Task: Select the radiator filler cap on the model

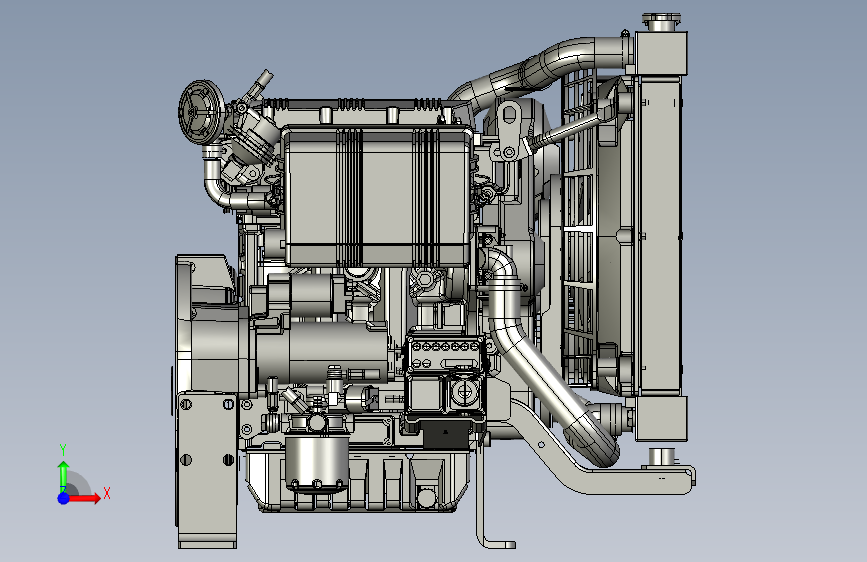Action: (661, 23)
